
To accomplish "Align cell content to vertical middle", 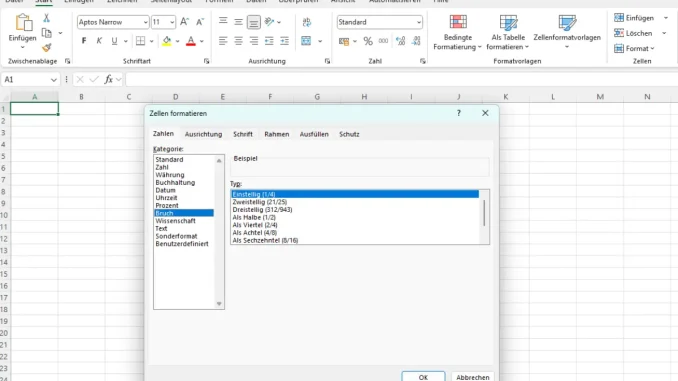I will pos(238,22).
